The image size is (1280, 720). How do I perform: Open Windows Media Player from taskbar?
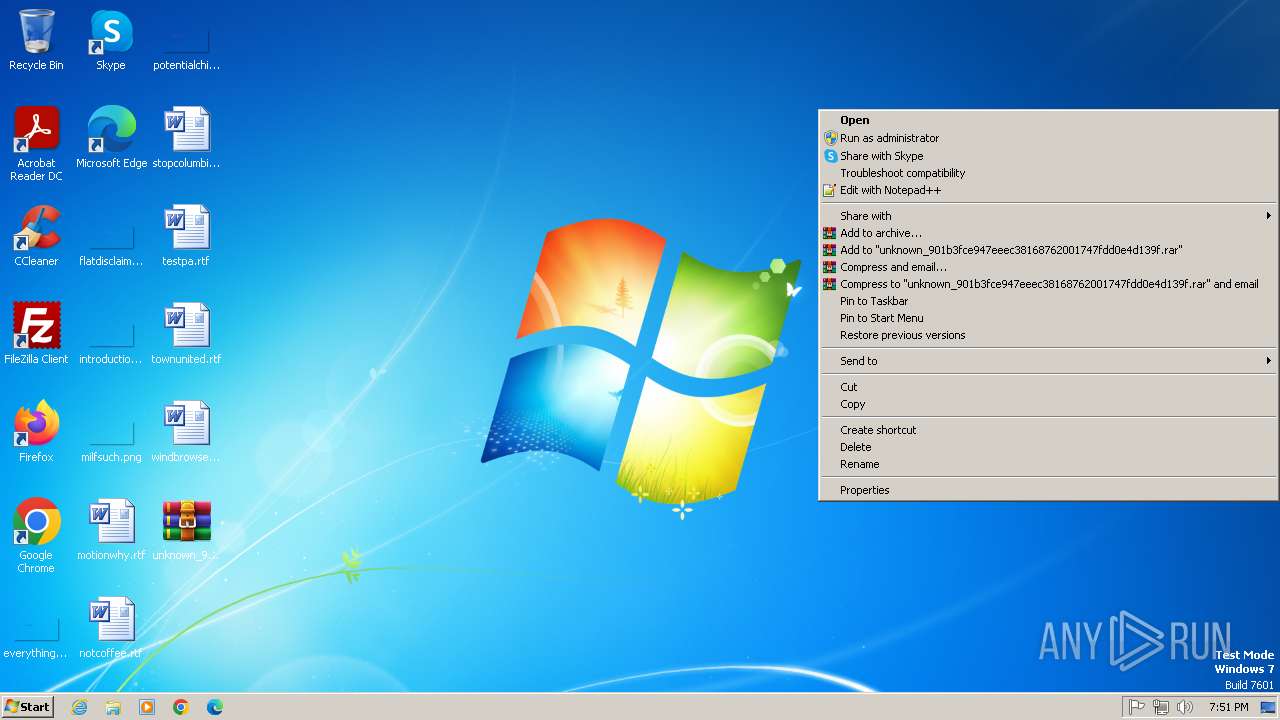coord(147,707)
